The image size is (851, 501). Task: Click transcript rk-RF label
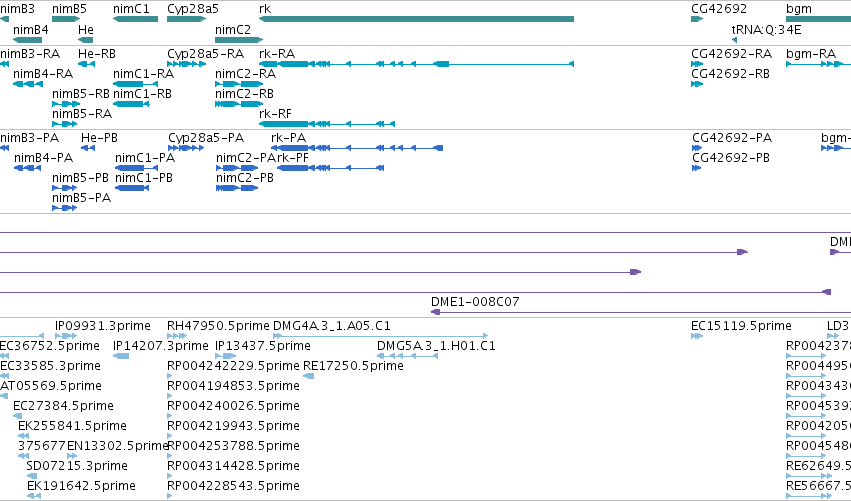pyautogui.click(x=275, y=114)
